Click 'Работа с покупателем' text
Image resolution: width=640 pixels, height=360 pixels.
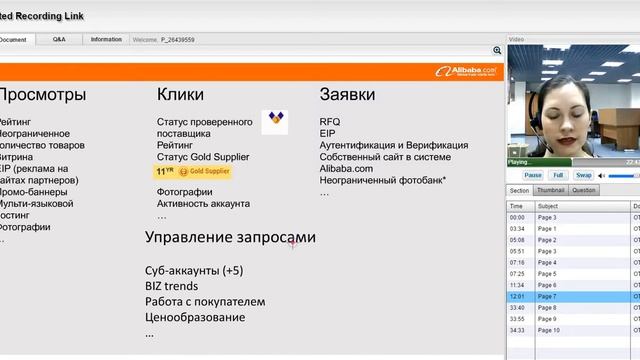pyautogui.click(x=205, y=302)
